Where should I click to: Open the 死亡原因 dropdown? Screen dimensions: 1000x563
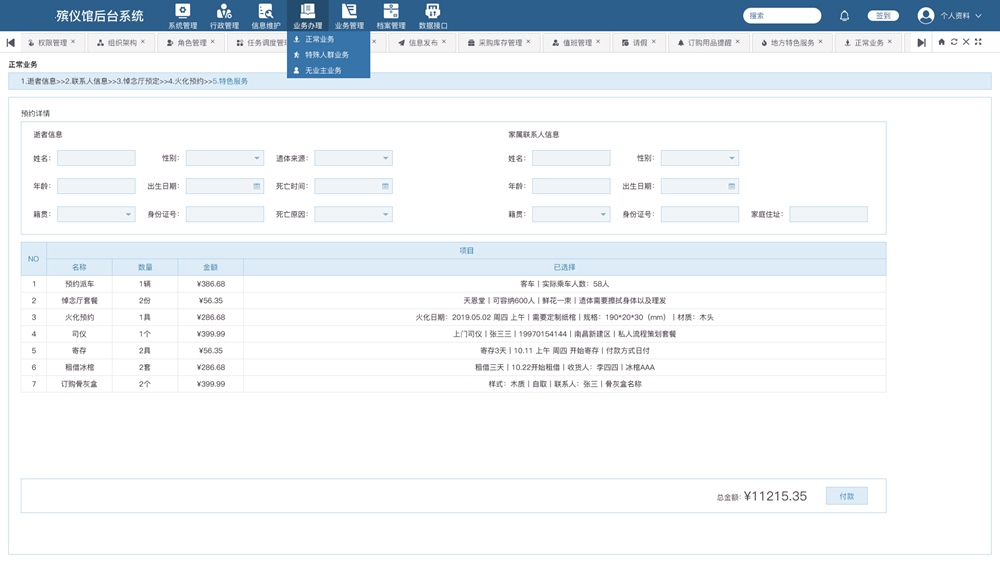[x=385, y=214]
